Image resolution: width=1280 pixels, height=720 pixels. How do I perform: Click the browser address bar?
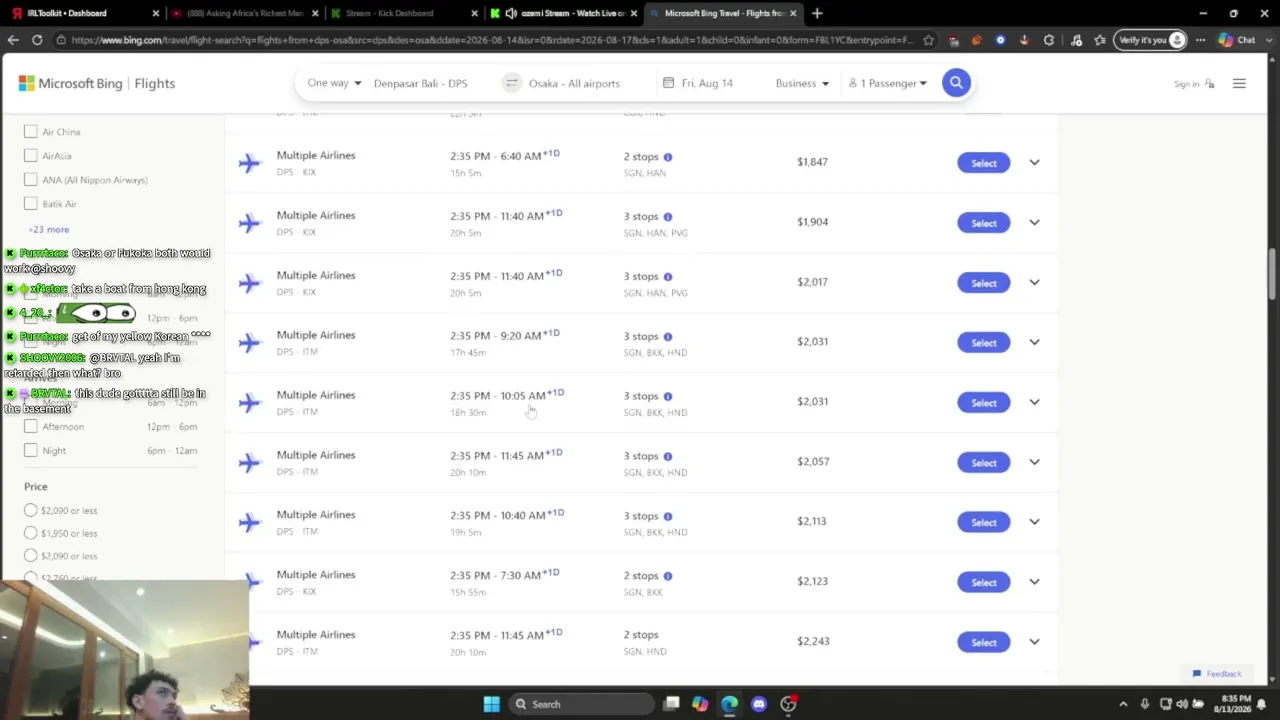pos(492,40)
